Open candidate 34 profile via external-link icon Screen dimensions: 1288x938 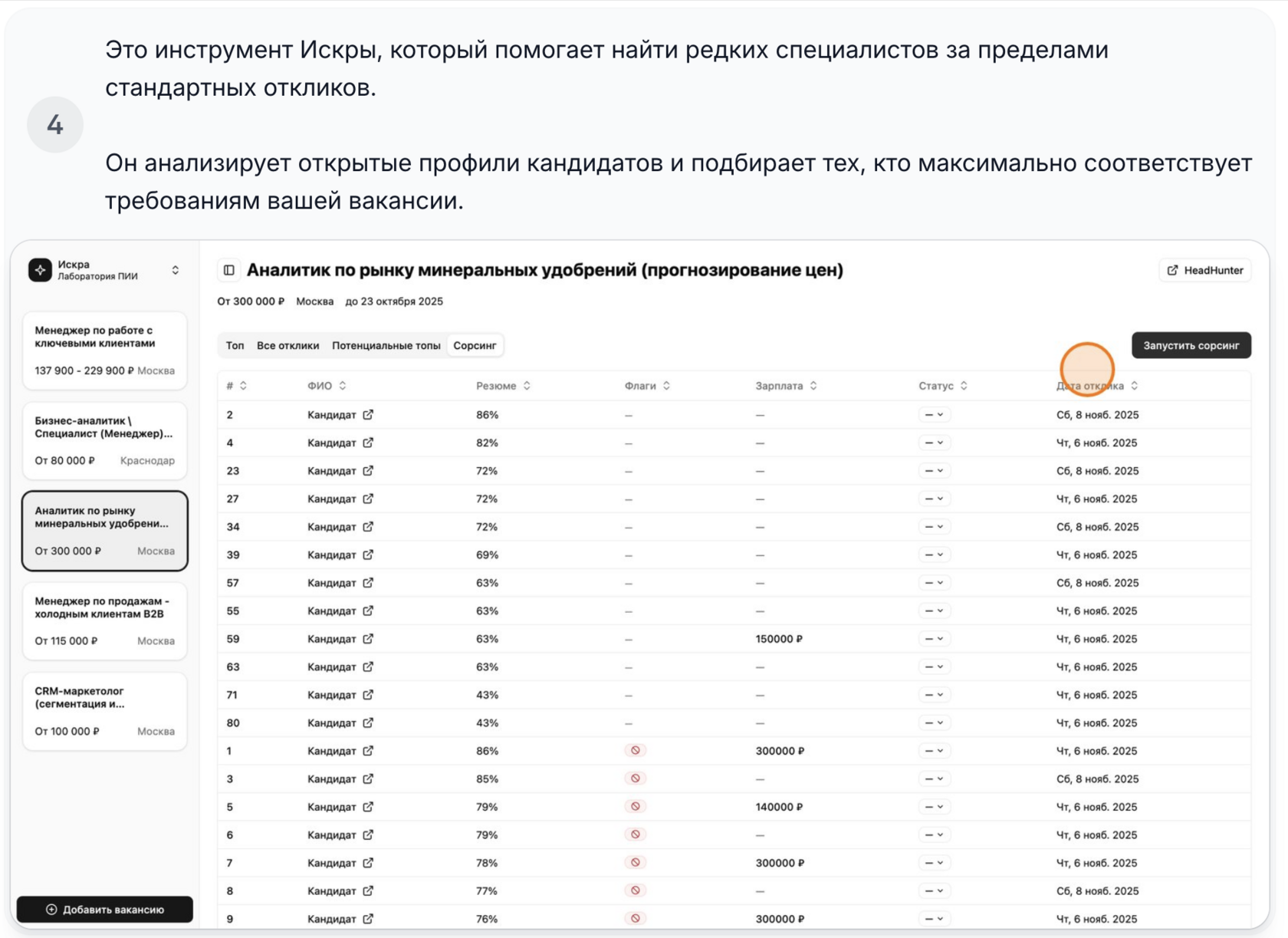[368, 527]
